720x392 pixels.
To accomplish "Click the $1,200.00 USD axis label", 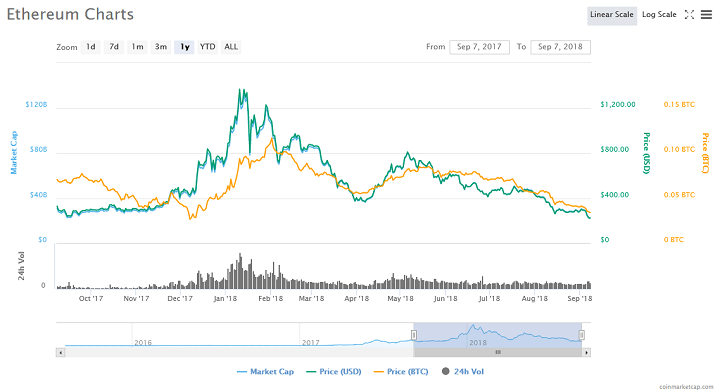I will click(618, 105).
